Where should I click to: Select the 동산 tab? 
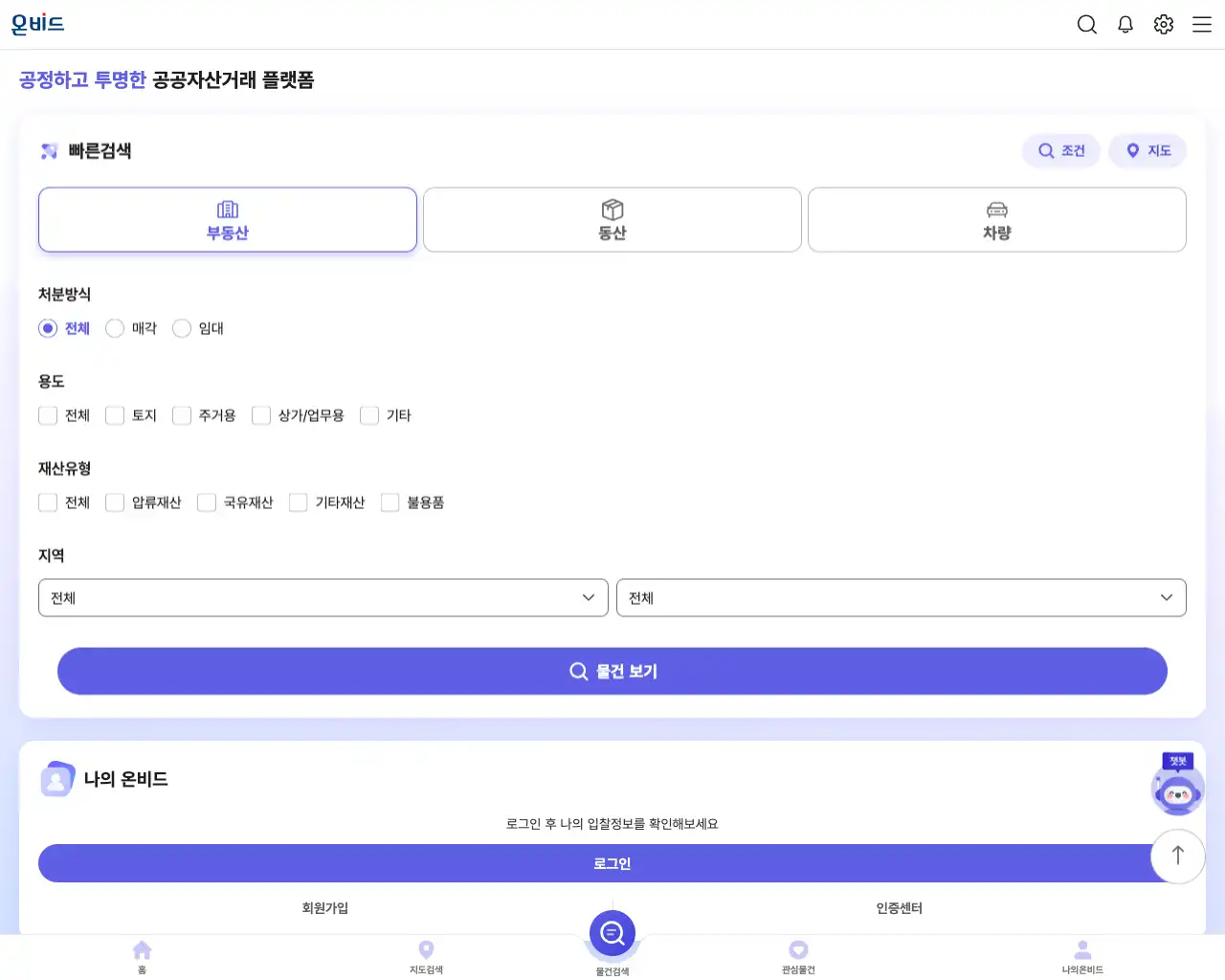click(612, 220)
